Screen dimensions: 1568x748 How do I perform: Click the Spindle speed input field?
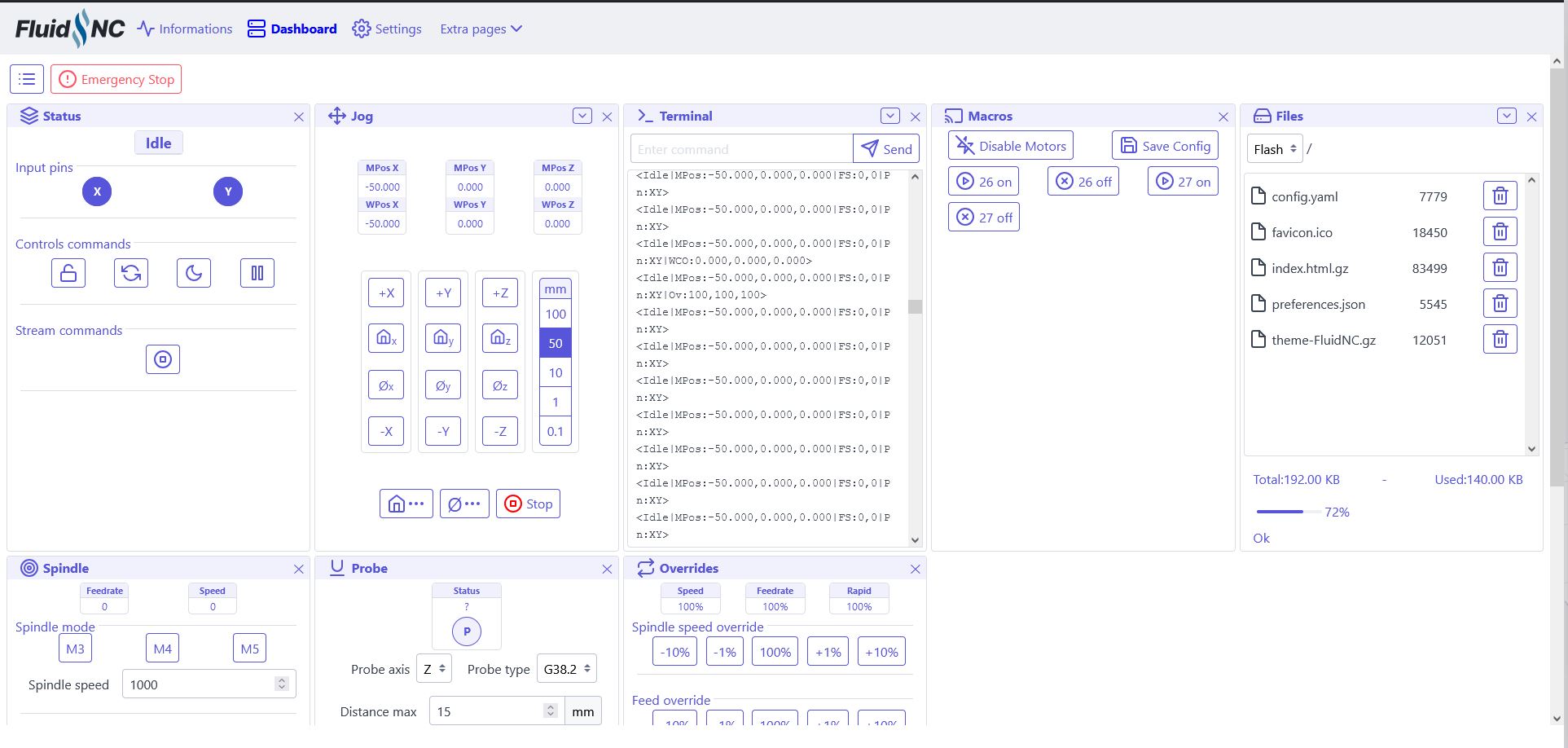click(209, 684)
